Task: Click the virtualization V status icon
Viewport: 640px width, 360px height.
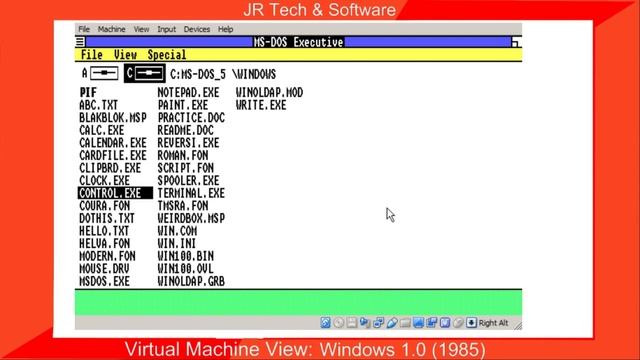Action: (445, 323)
